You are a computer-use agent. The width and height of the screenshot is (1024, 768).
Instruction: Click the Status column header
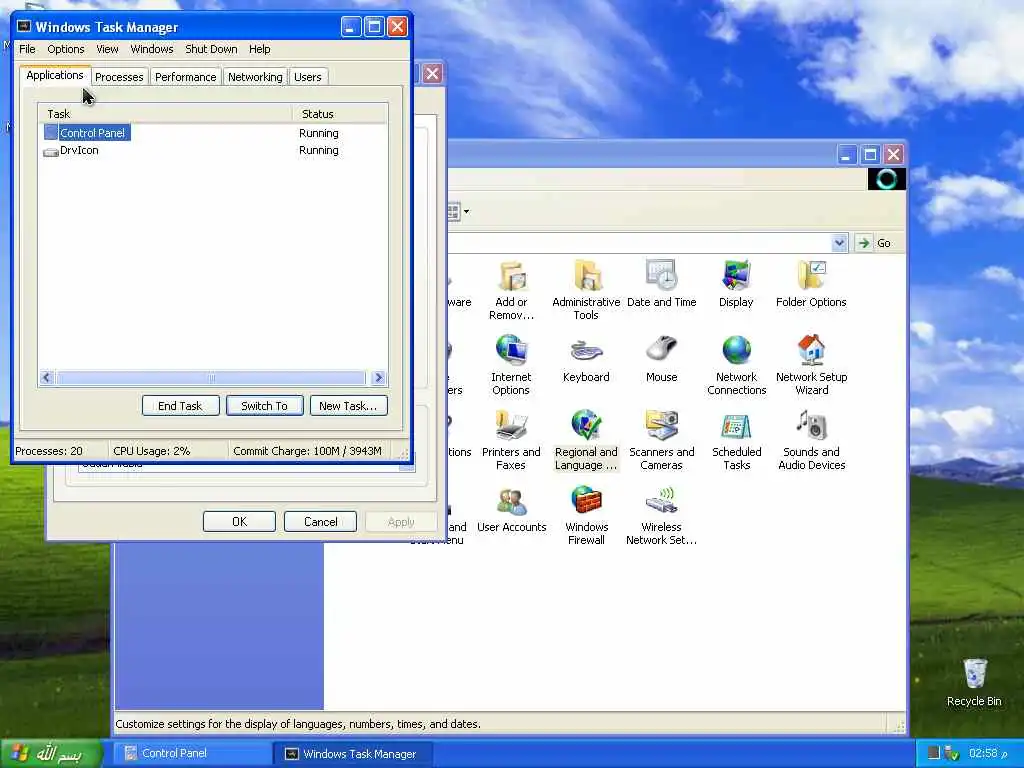[340, 114]
